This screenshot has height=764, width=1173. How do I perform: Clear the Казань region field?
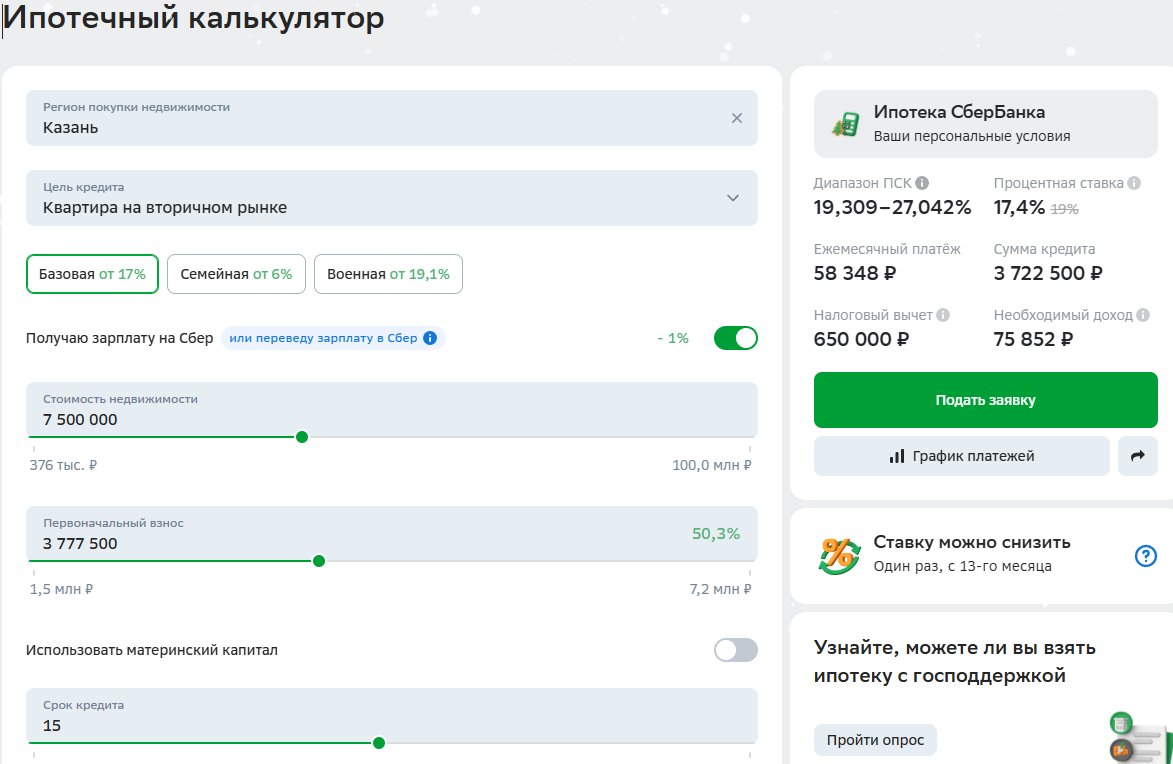(737, 118)
